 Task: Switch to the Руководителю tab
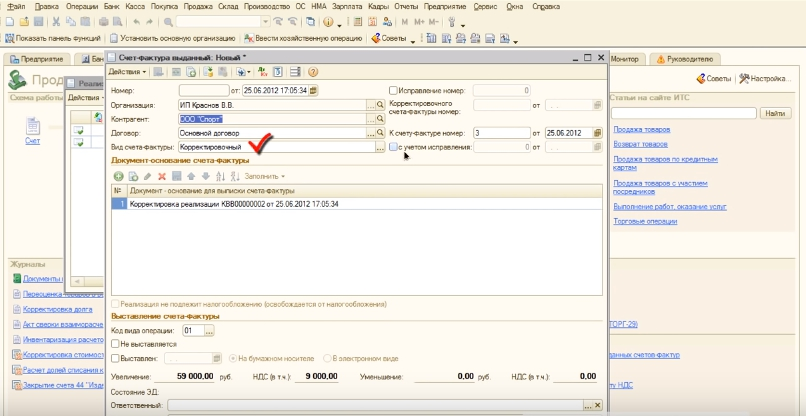(684, 60)
